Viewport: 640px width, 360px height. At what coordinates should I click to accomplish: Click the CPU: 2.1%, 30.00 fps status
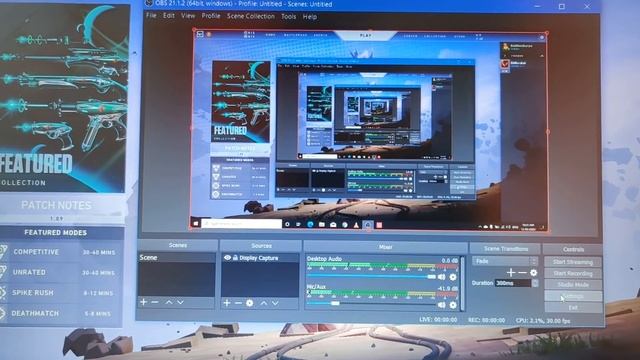[543, 321]
